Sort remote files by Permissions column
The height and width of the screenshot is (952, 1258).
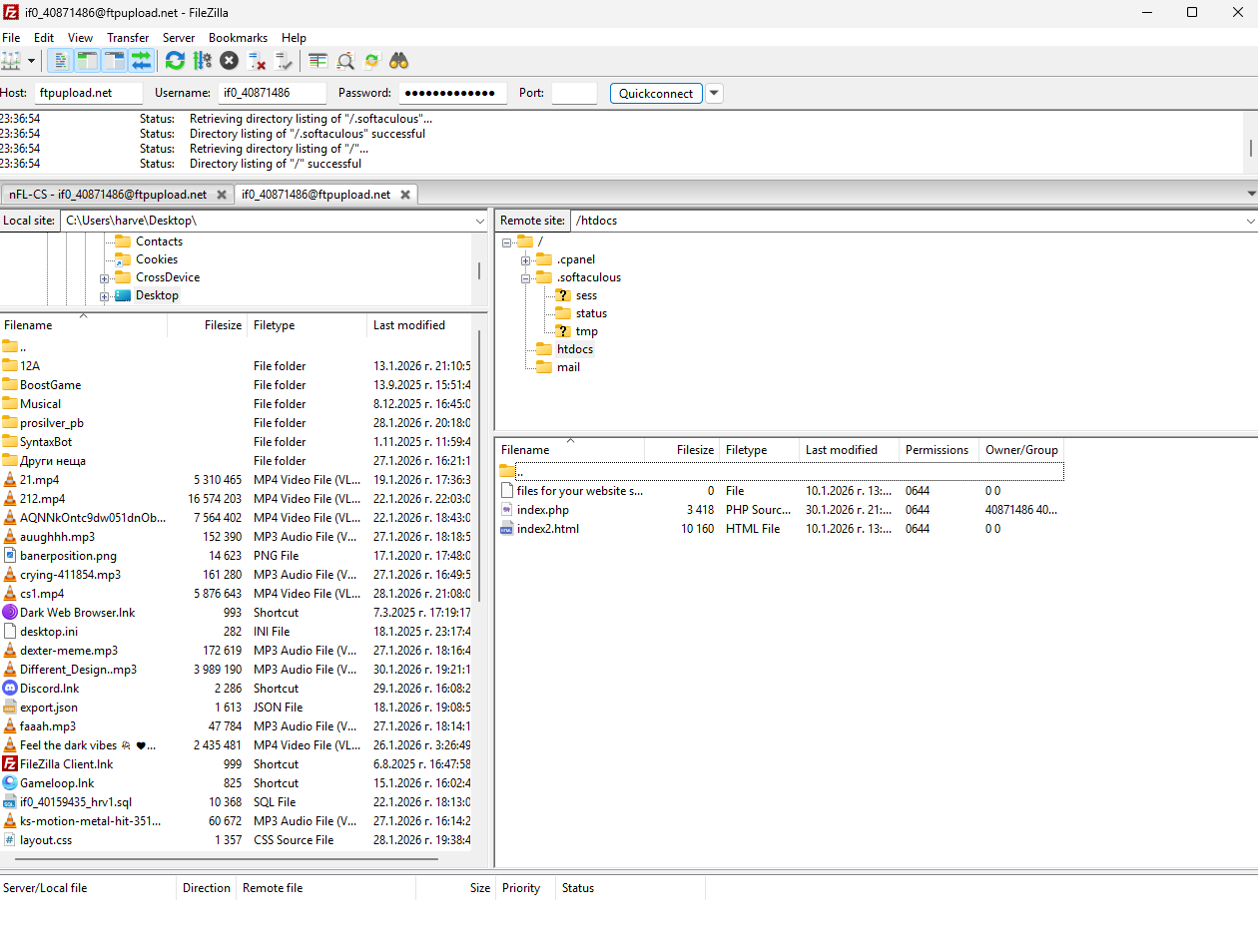pyautogui.click(x=936, y=450)
